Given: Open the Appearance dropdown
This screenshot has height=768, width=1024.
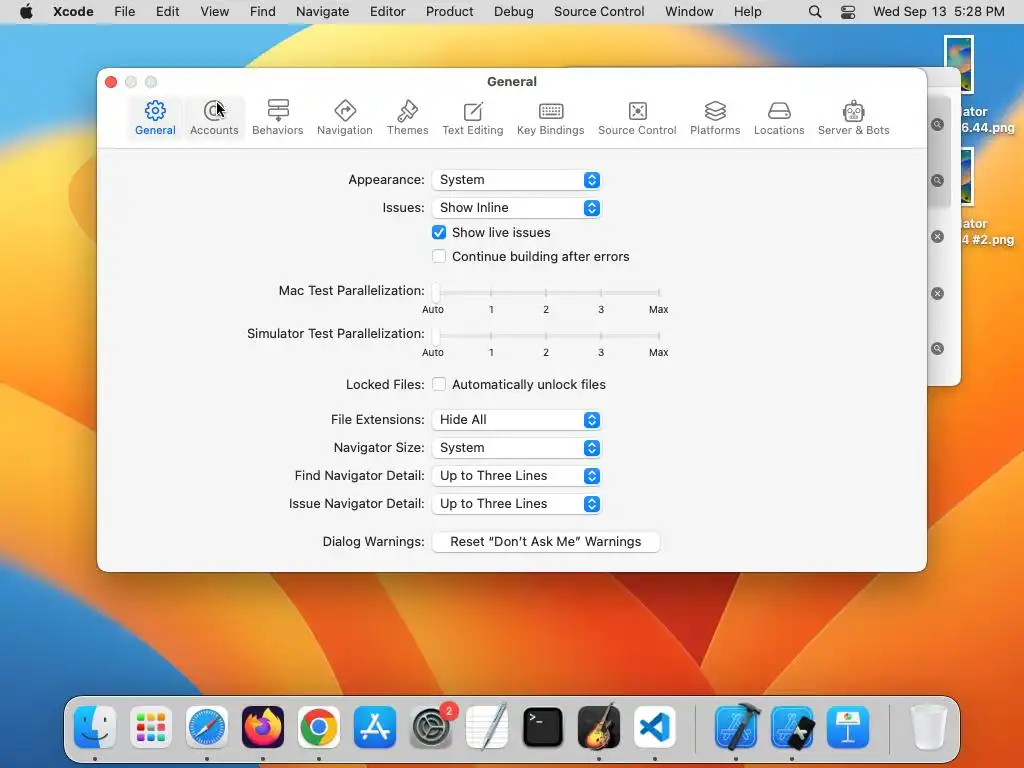Looking at the screenshot, I should click(x=516, y=180).
